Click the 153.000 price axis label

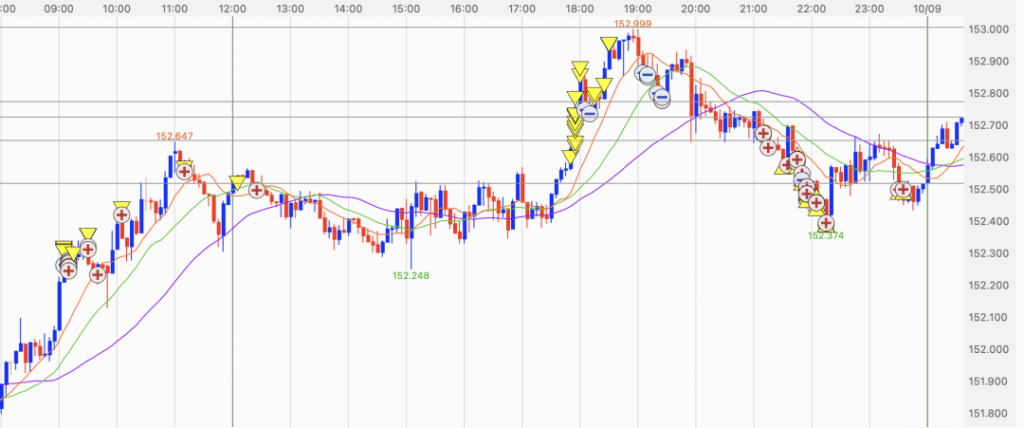click(988, 29)
